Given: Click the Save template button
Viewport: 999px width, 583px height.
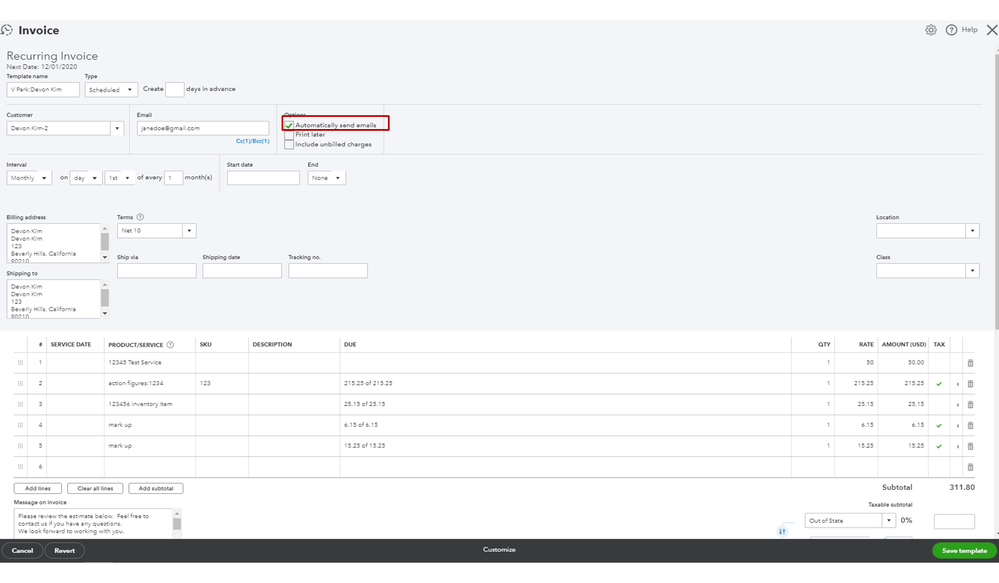Looking at the screenshot, I should [964, 550].
